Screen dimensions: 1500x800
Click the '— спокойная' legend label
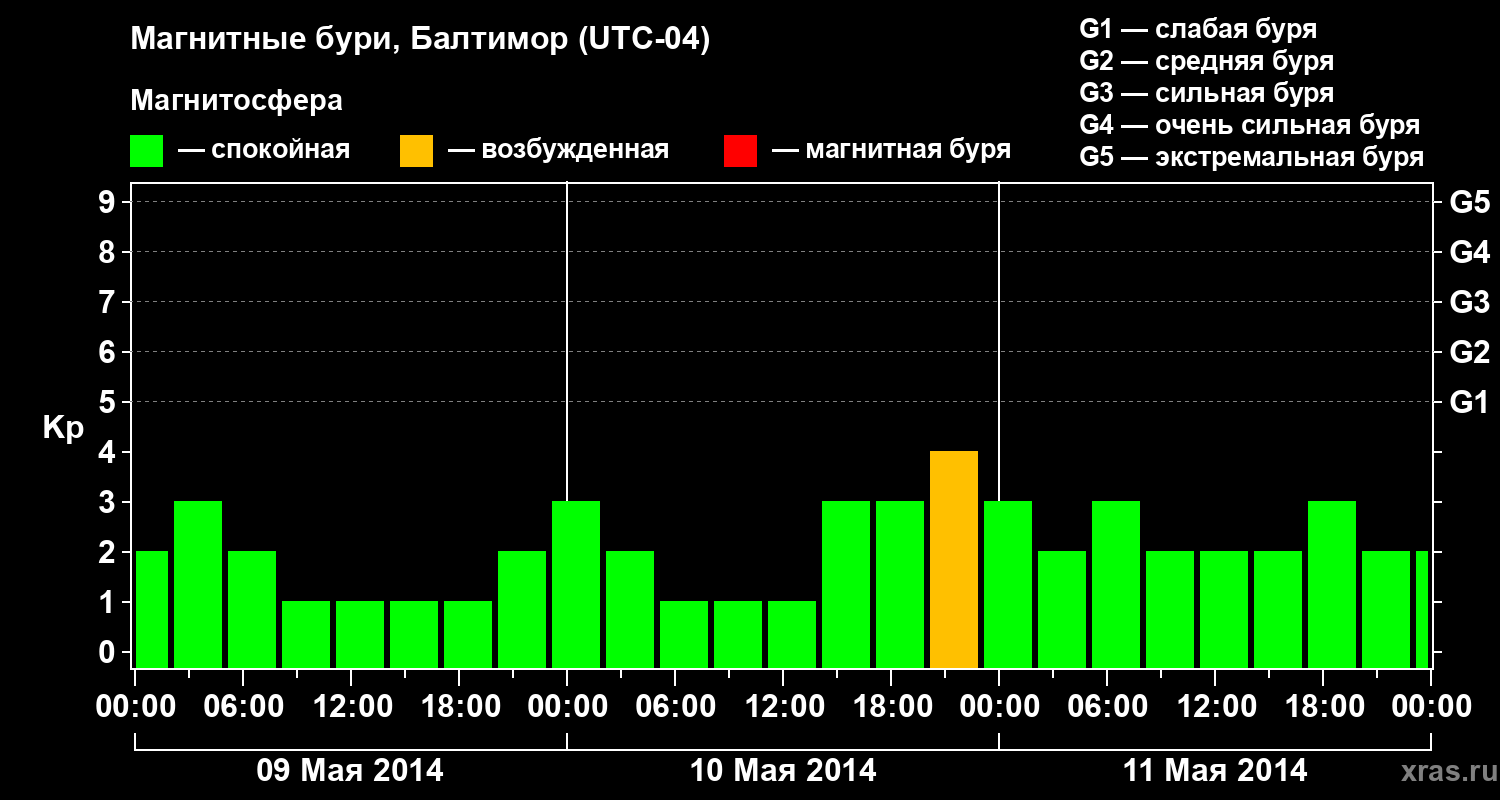point(264,150)
